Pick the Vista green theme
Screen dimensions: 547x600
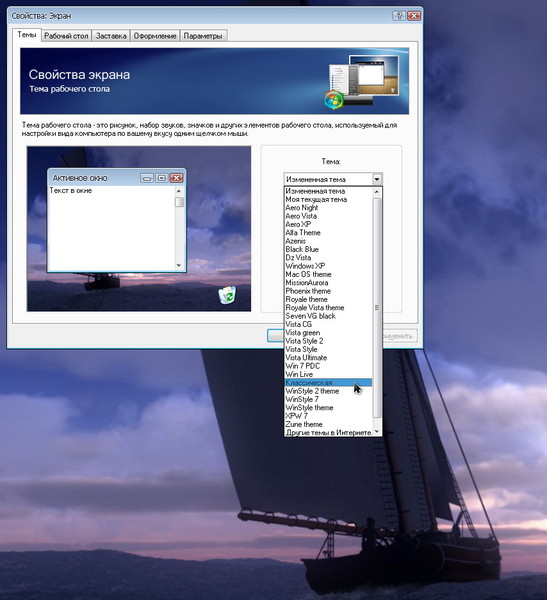(328, 333)
